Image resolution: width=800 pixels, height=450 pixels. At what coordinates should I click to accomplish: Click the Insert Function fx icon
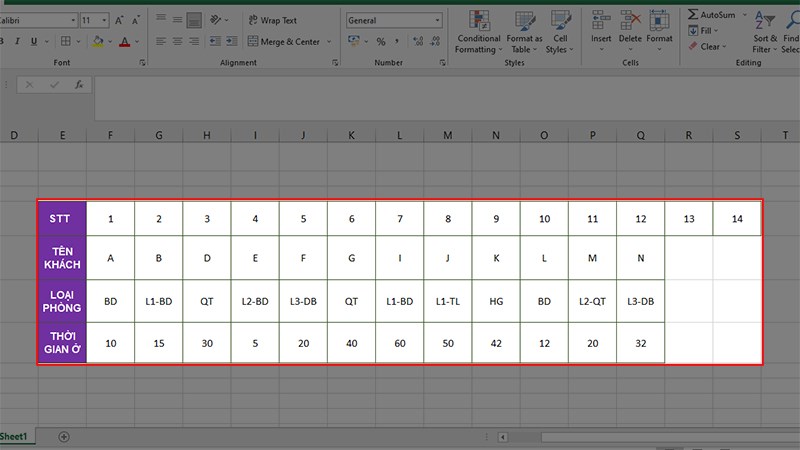pyautogui.click(x=79, y=85)
